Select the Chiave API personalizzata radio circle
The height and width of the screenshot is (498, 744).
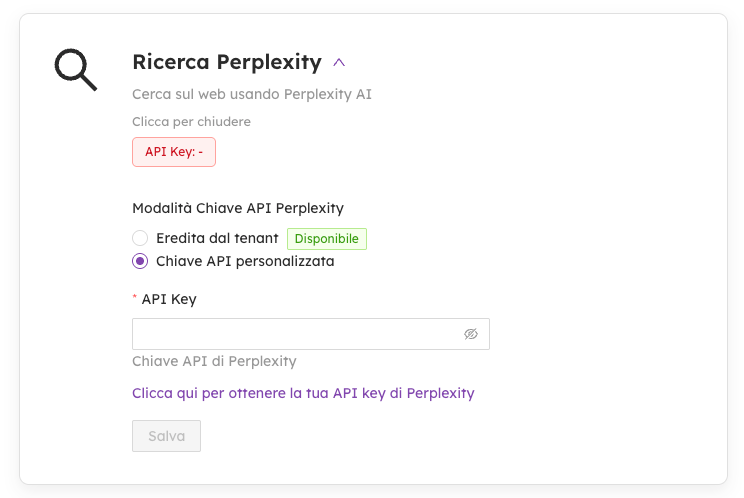140,262
